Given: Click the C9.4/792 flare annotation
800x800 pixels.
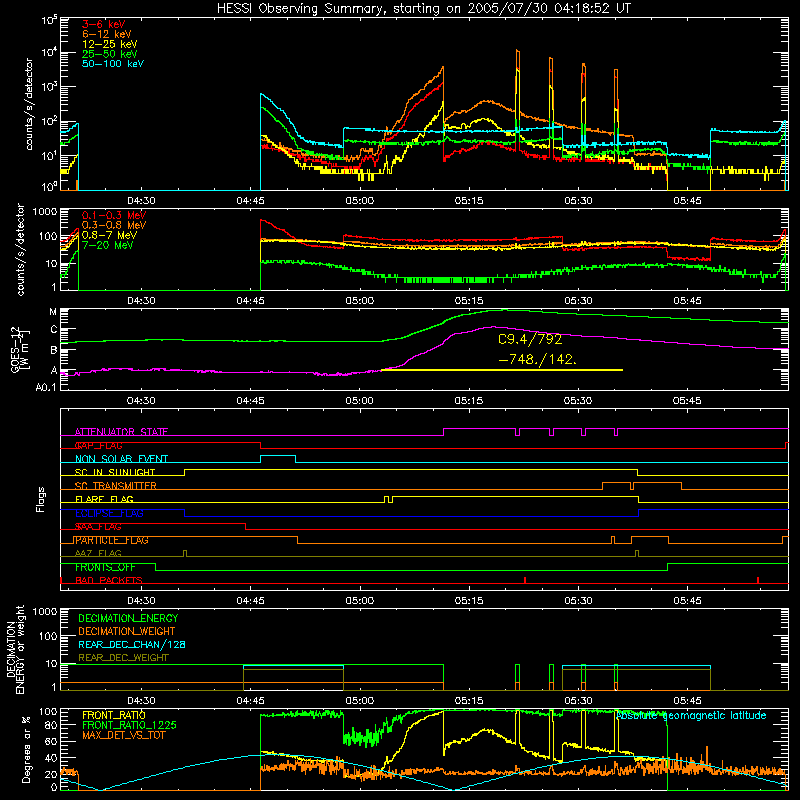Looking at the screenshot, I should [x=530, y=339].
